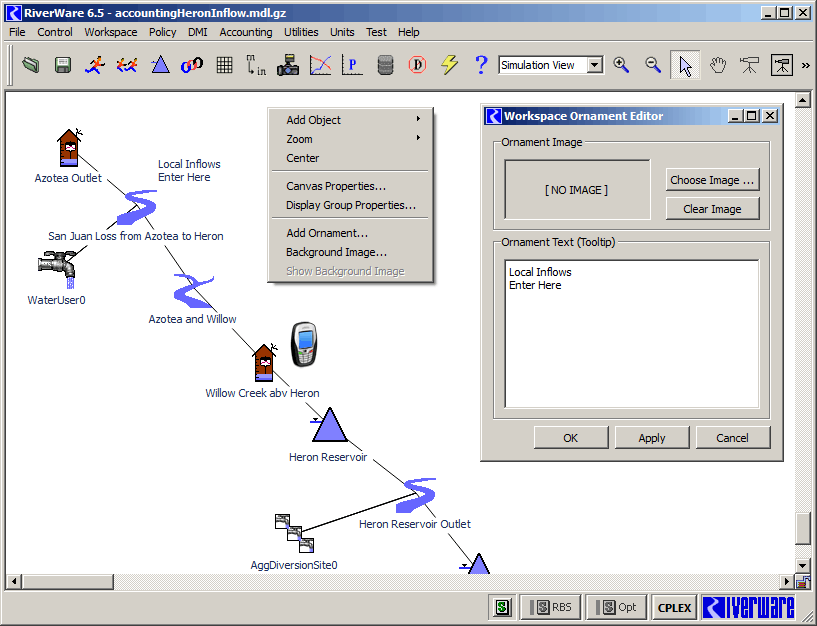Click the Ornament Text tooltip field
Screen dimensions: 817x626
[x=632, y=334]
